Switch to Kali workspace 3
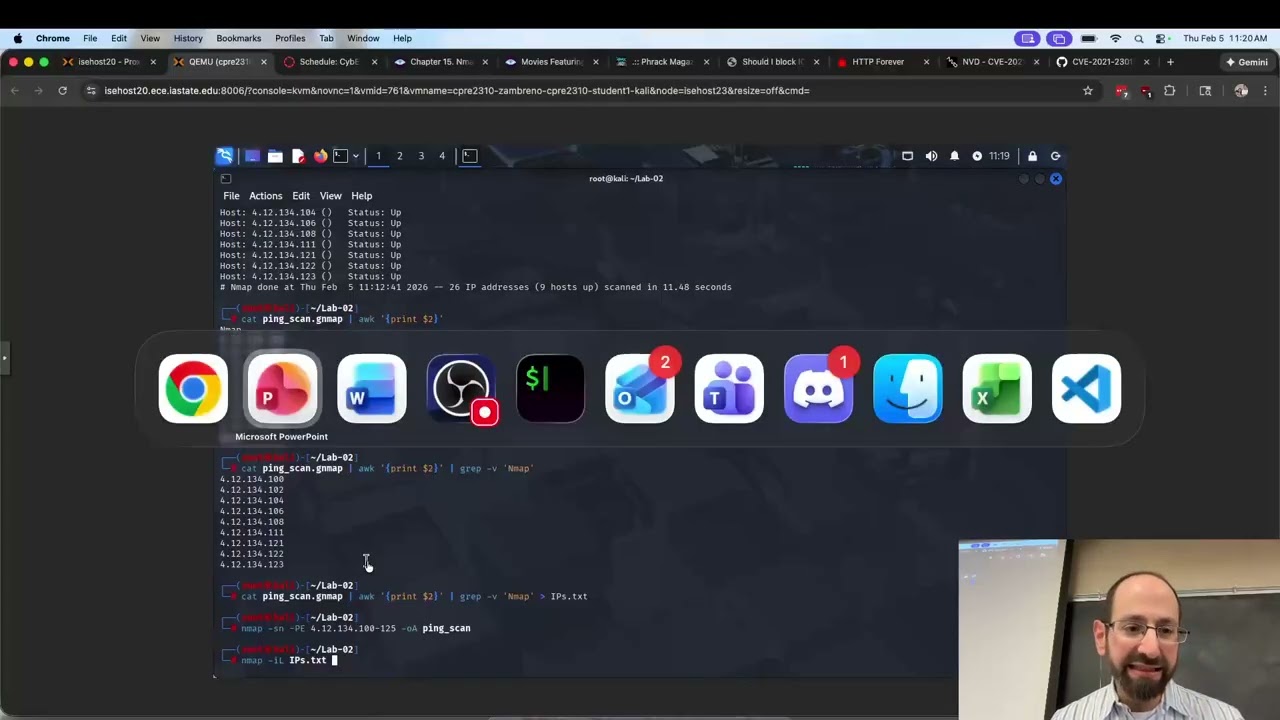 pyautogui.click(x=421, y=156)
